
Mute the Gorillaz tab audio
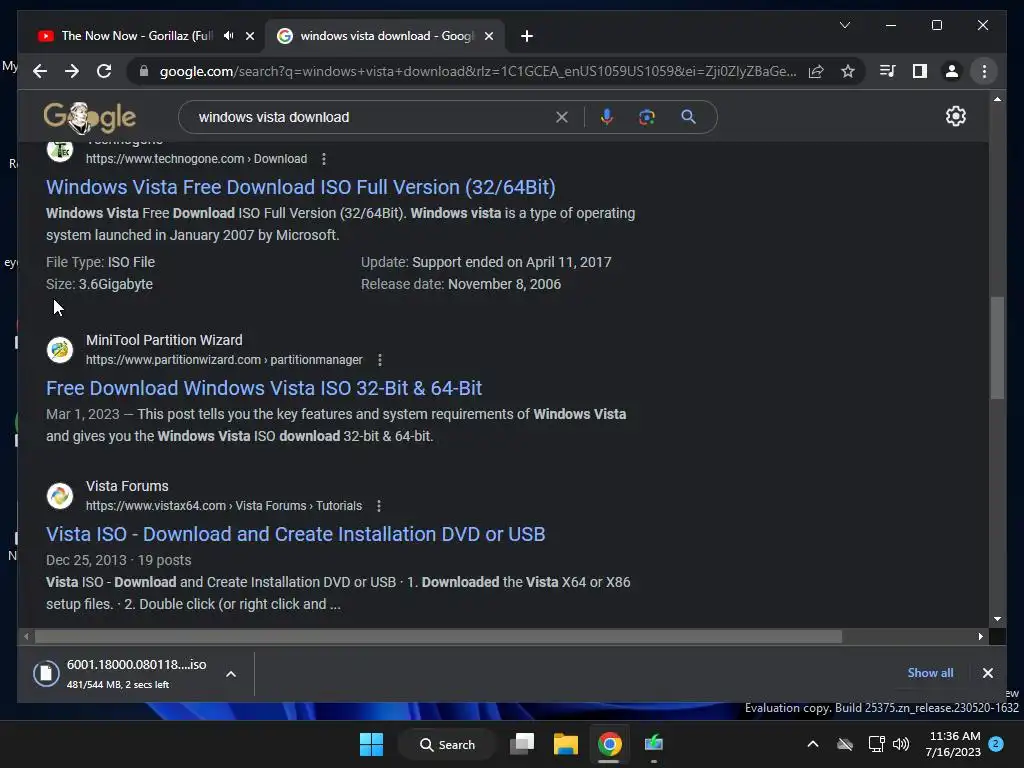[228, 36]
